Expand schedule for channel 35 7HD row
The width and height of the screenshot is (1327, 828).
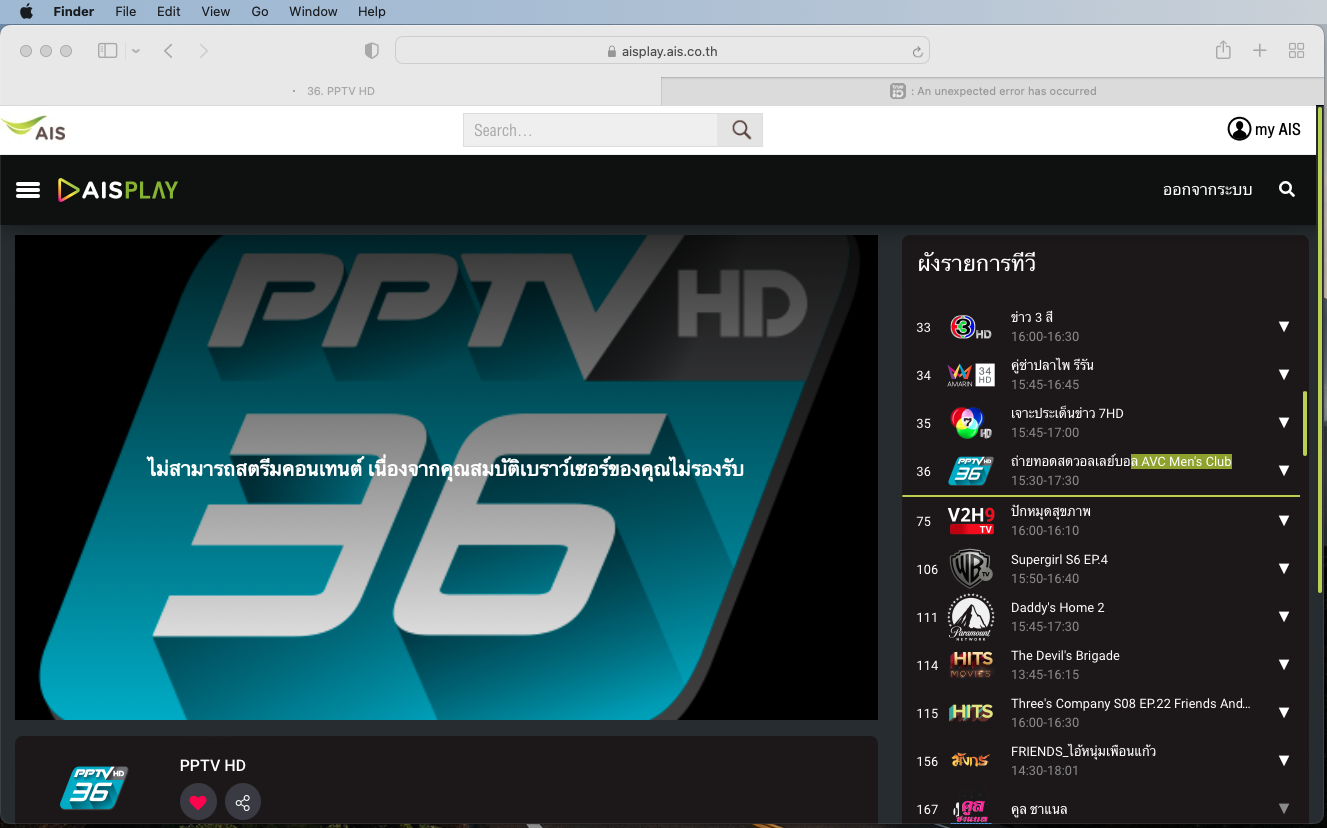[x=1284, y=423]
